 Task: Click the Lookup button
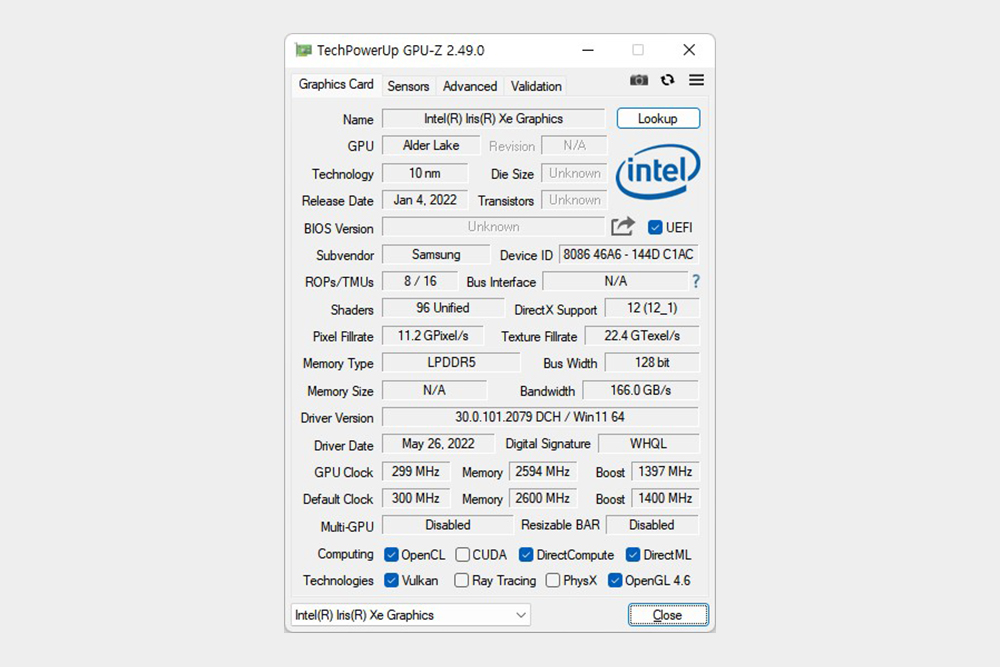[658, 119]
